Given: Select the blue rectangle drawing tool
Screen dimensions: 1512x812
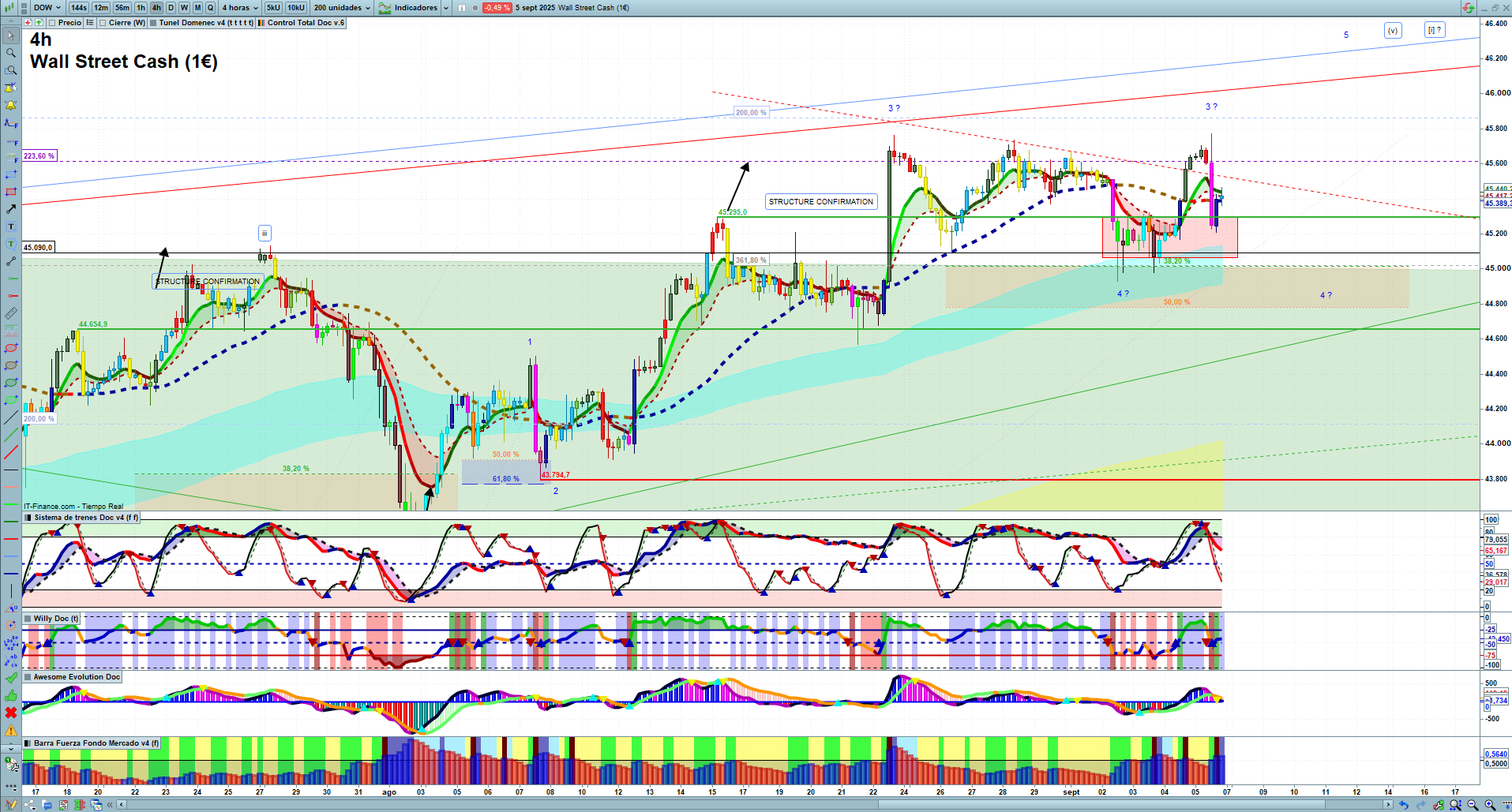Looking at the screenshot, I should click(x=11, y=174).
